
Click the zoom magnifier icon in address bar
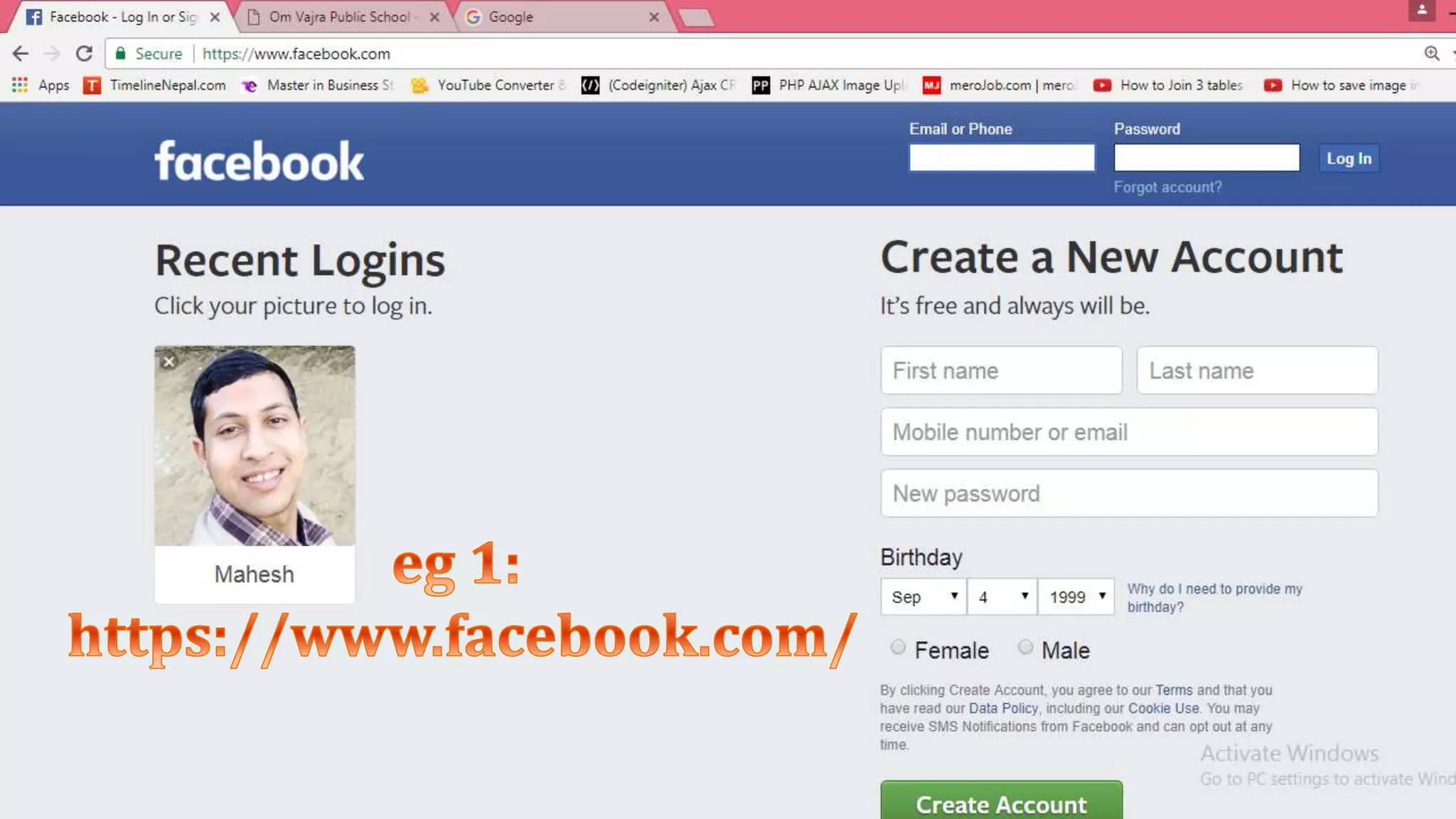click(x=1431, y=53)
